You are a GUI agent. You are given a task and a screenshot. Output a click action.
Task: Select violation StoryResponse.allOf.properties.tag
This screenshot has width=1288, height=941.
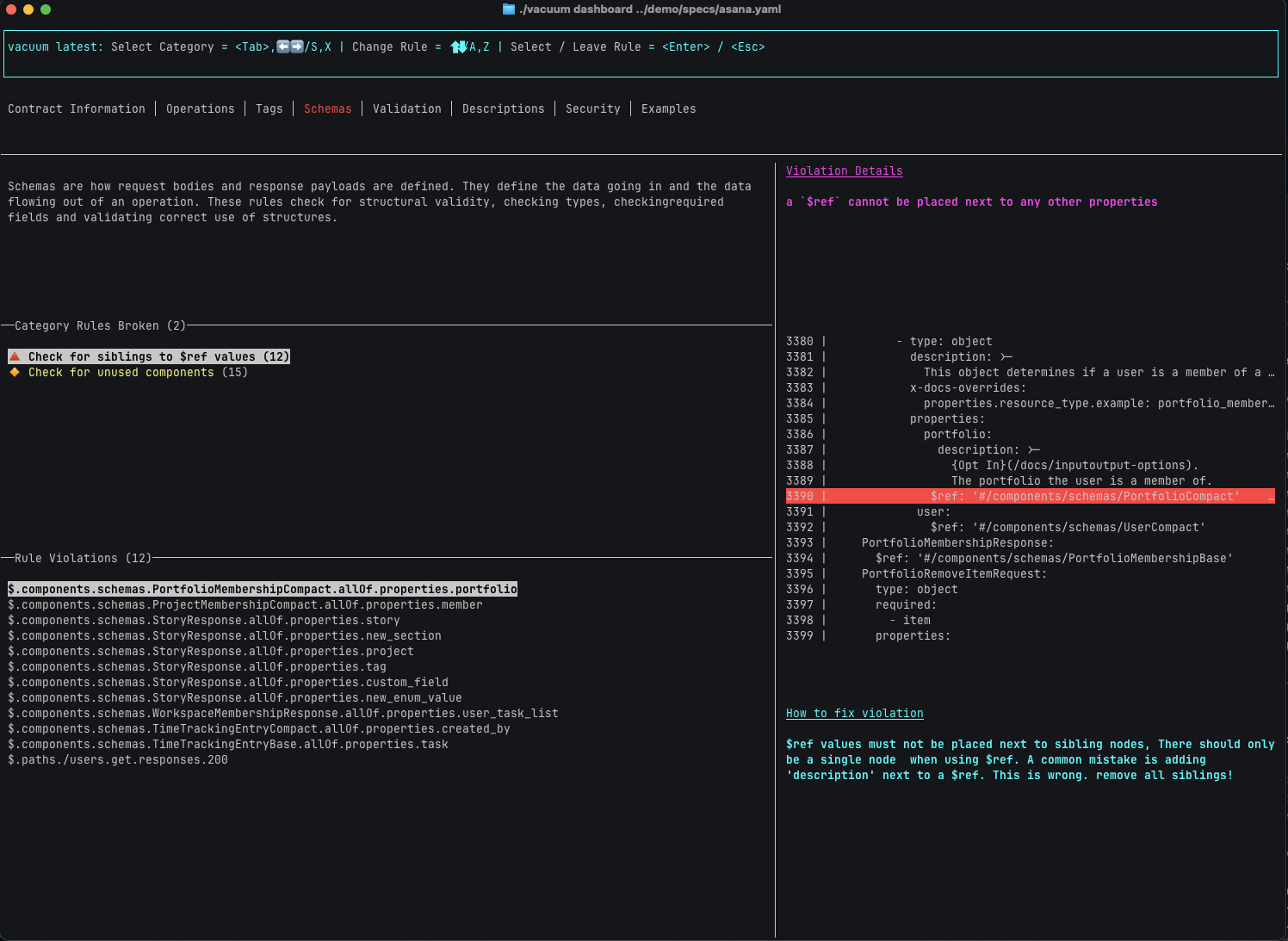point(197,666)
